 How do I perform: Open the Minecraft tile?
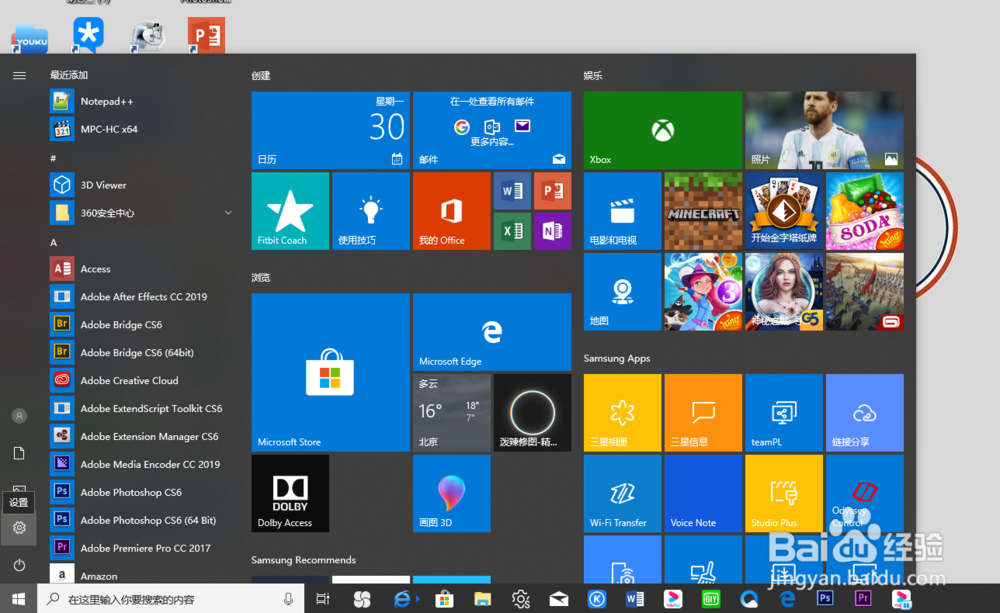(703, 211)
